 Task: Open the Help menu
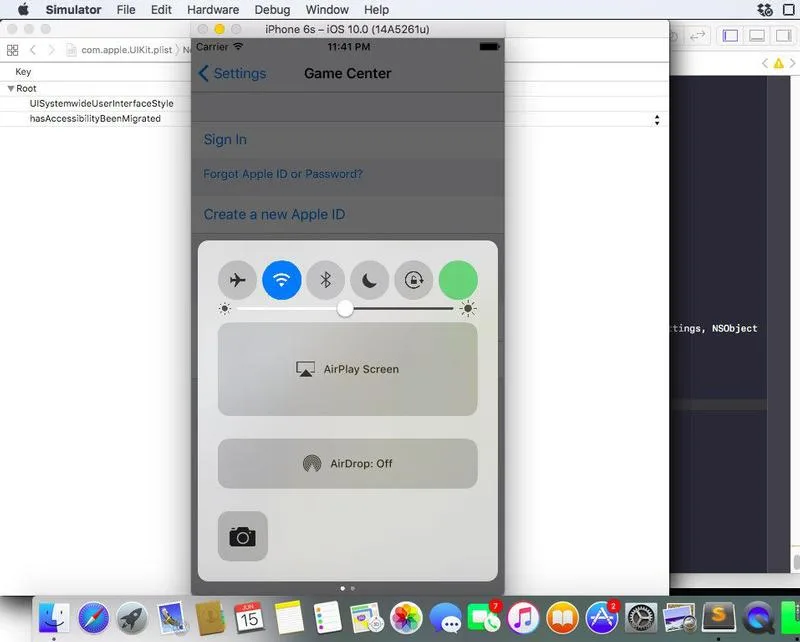click(376, 10)
